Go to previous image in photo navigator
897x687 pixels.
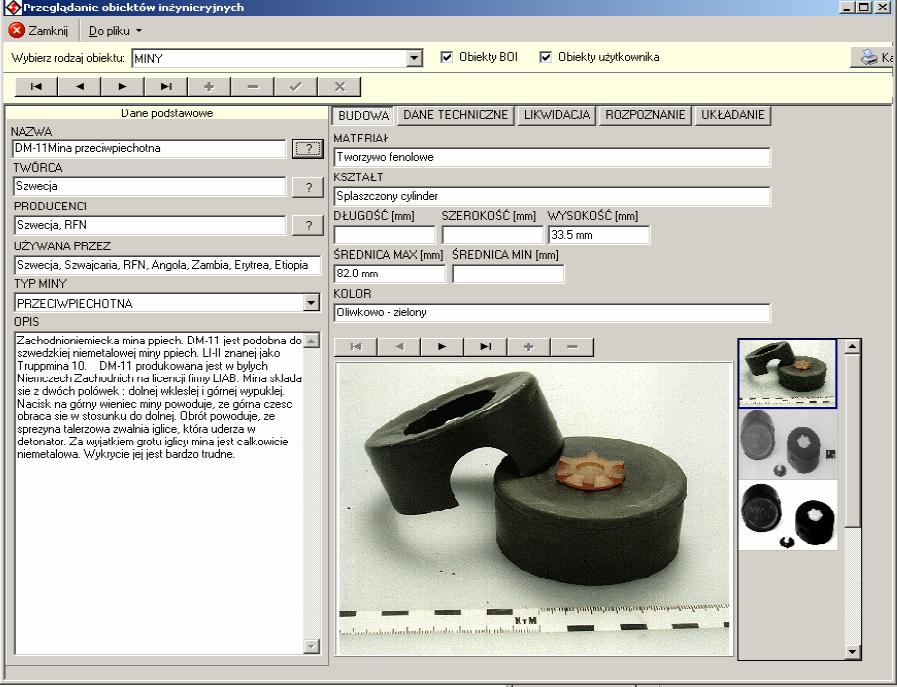point(399,347)
